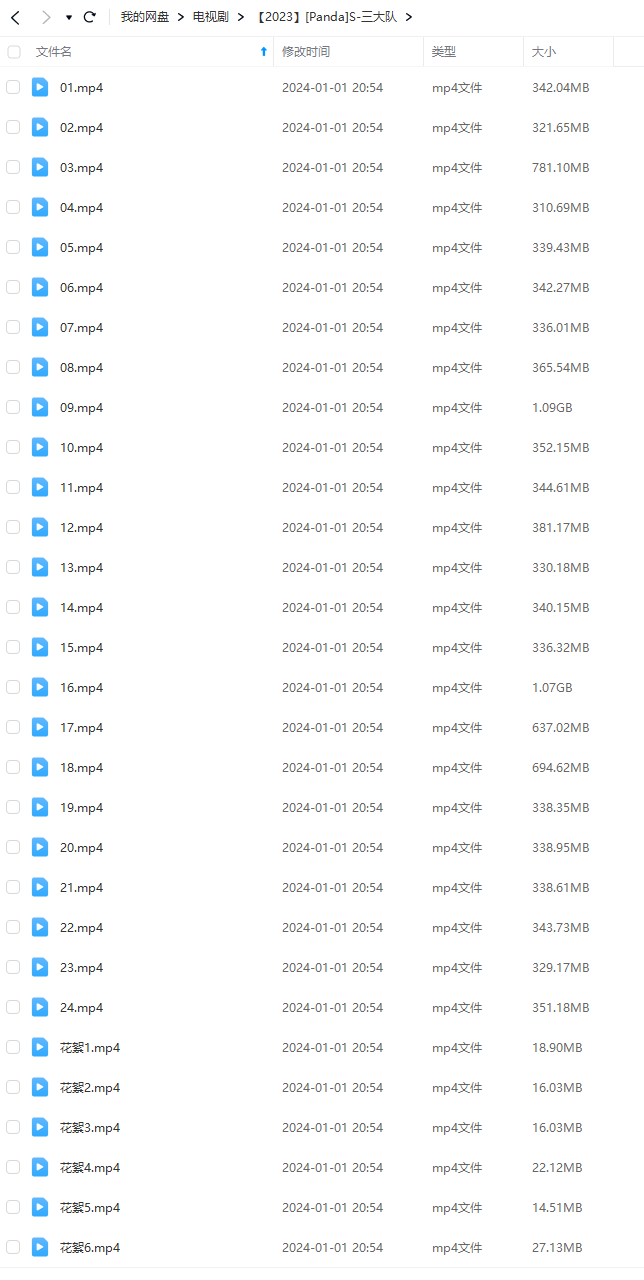644x1280 pixels.
Task: Click the video icon of 花絮1.mp4
Action: point(40,1047)
